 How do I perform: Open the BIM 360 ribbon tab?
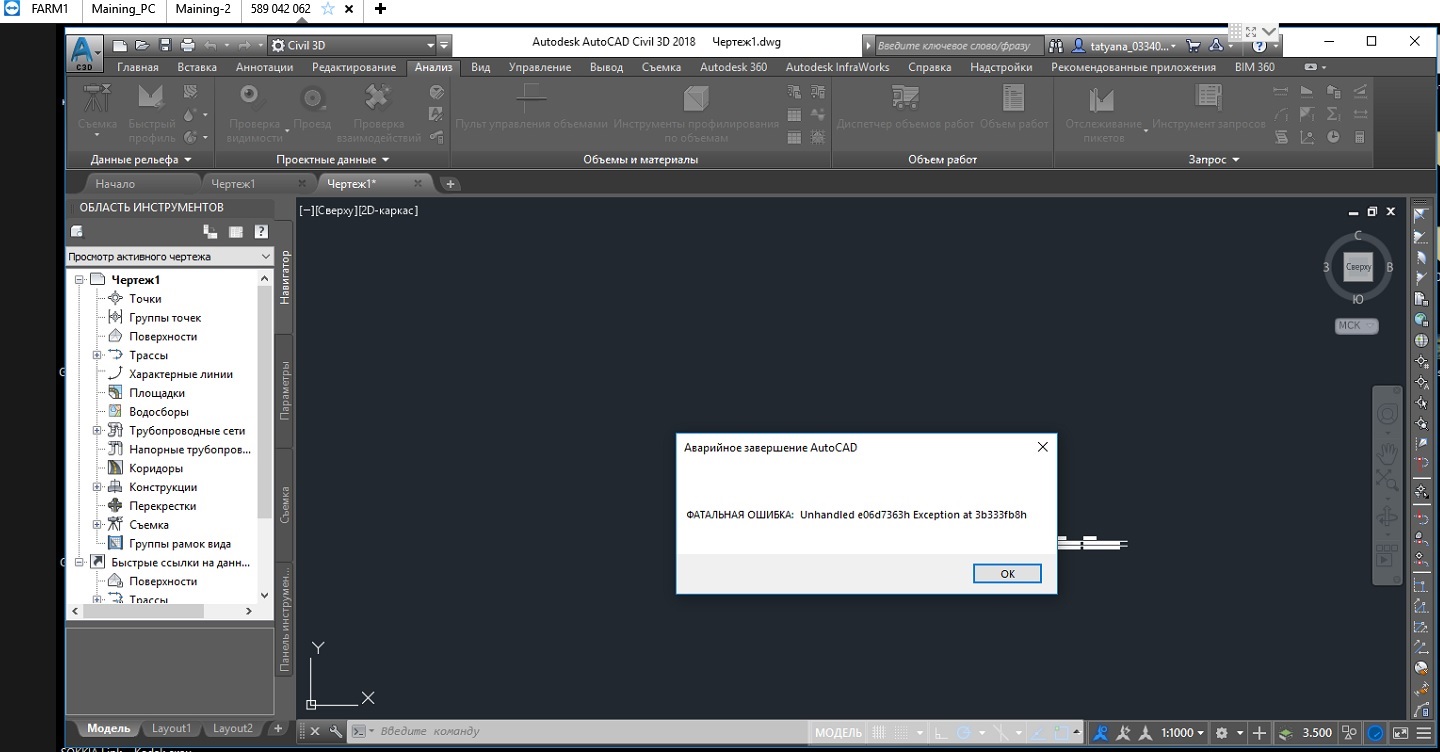tap(1255, 67)
